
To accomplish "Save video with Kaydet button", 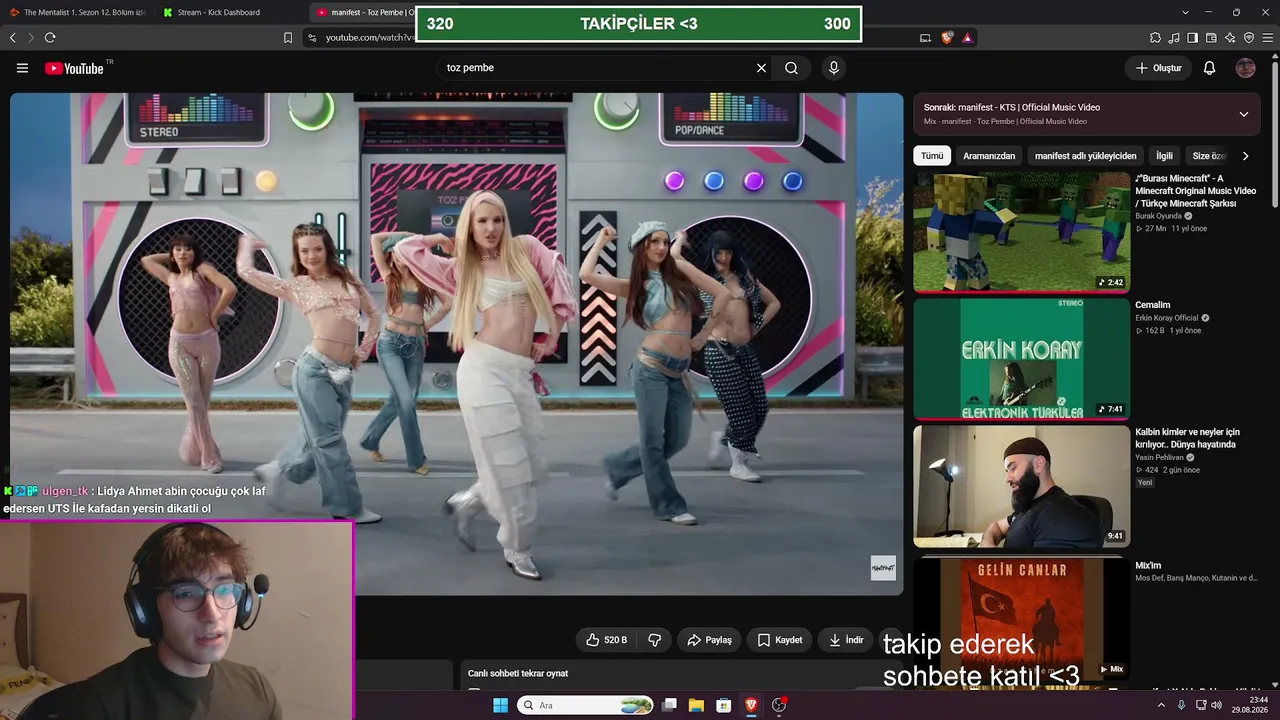I will point(780,640).
